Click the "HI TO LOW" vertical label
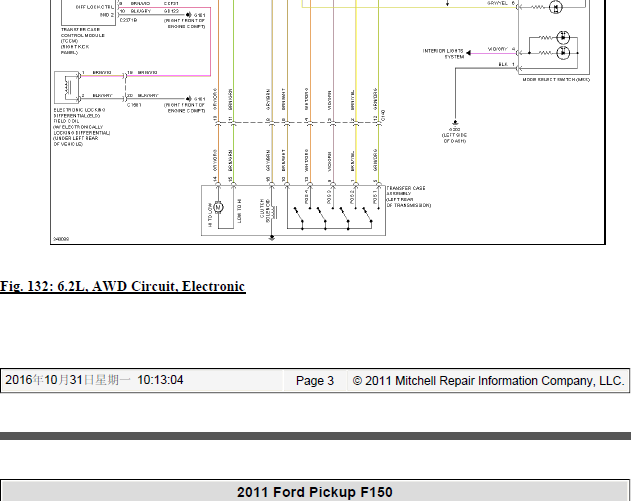Image resolution: width=631 pixels, height=501 pixels. [x=210, y=214]
